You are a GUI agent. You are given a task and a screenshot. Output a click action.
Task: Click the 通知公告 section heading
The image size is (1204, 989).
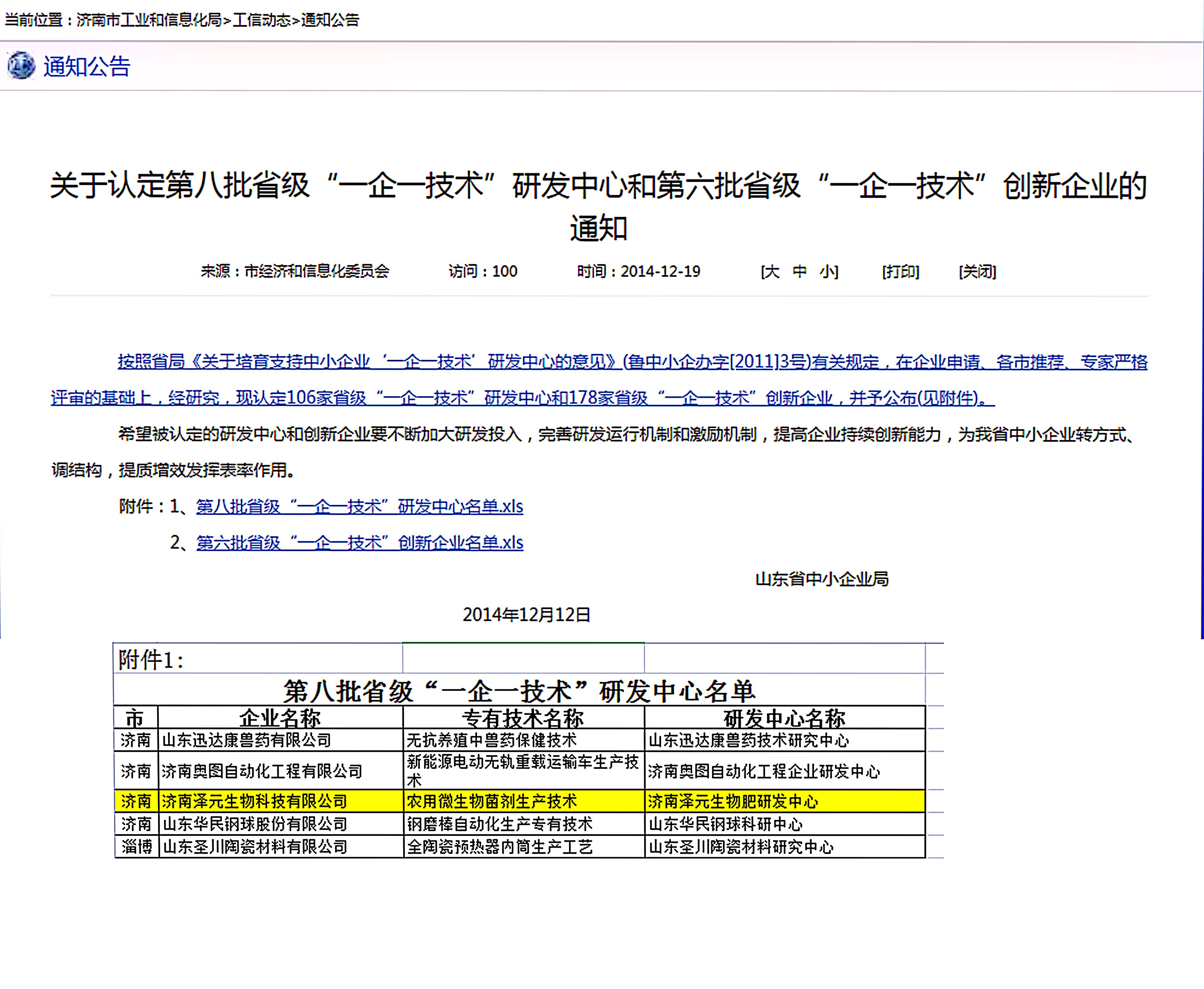(87, 67)
